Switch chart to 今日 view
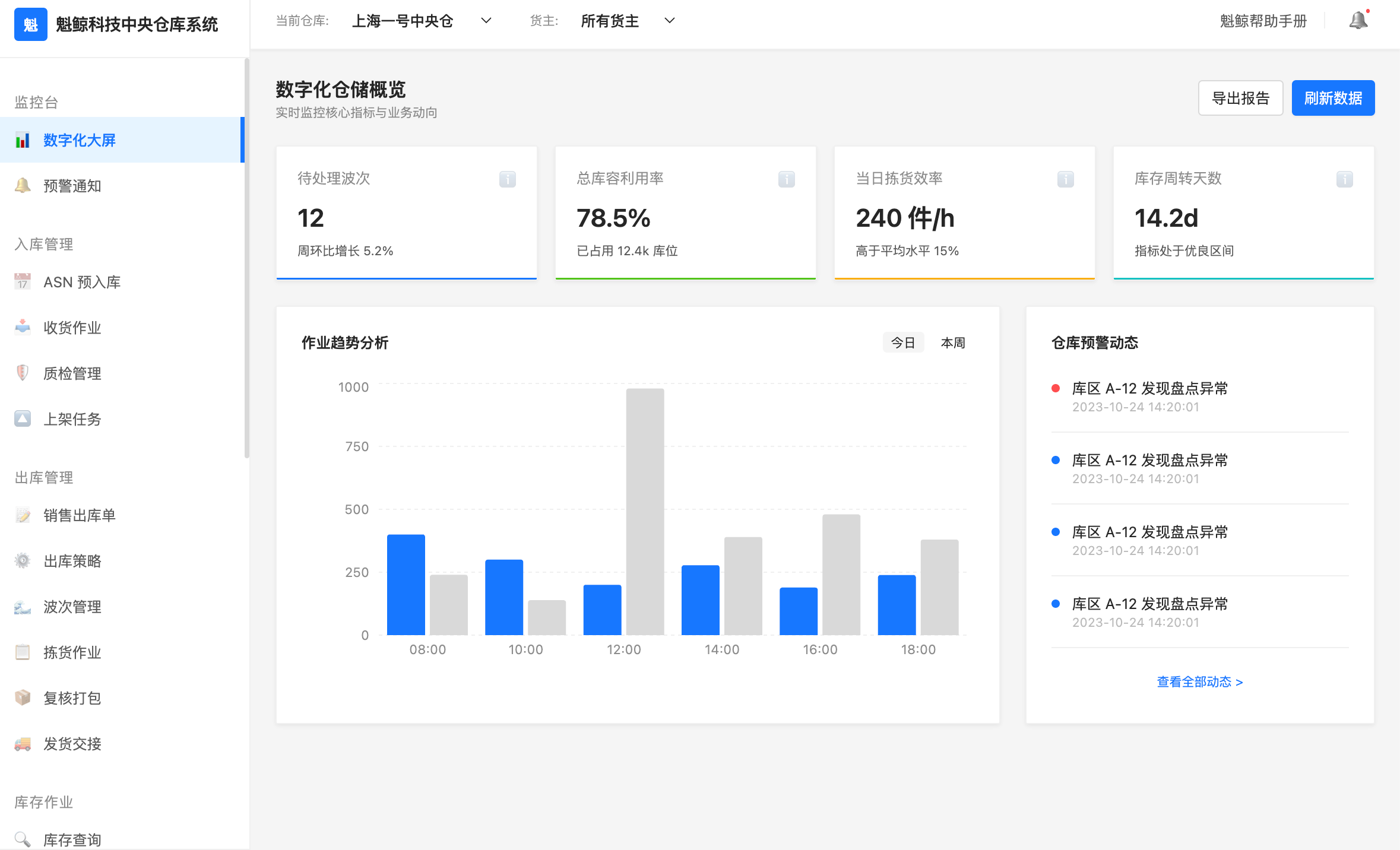Viewport: 1400px width, 850px height. tap(903, 343)
